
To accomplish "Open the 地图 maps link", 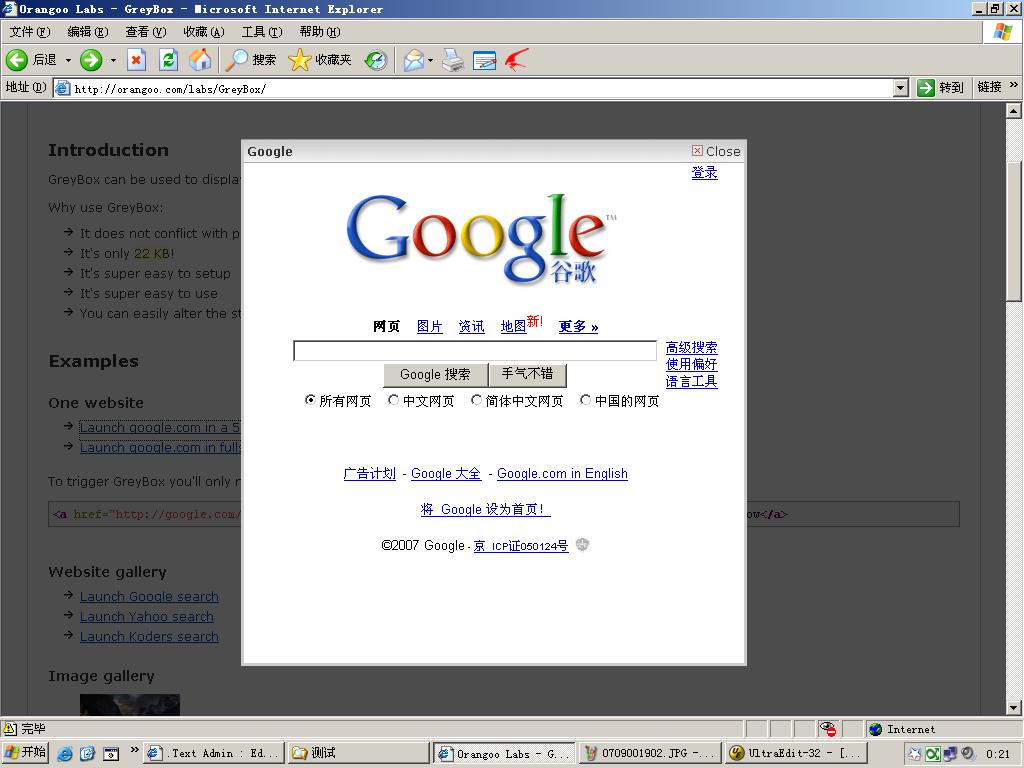I will 513,327.
